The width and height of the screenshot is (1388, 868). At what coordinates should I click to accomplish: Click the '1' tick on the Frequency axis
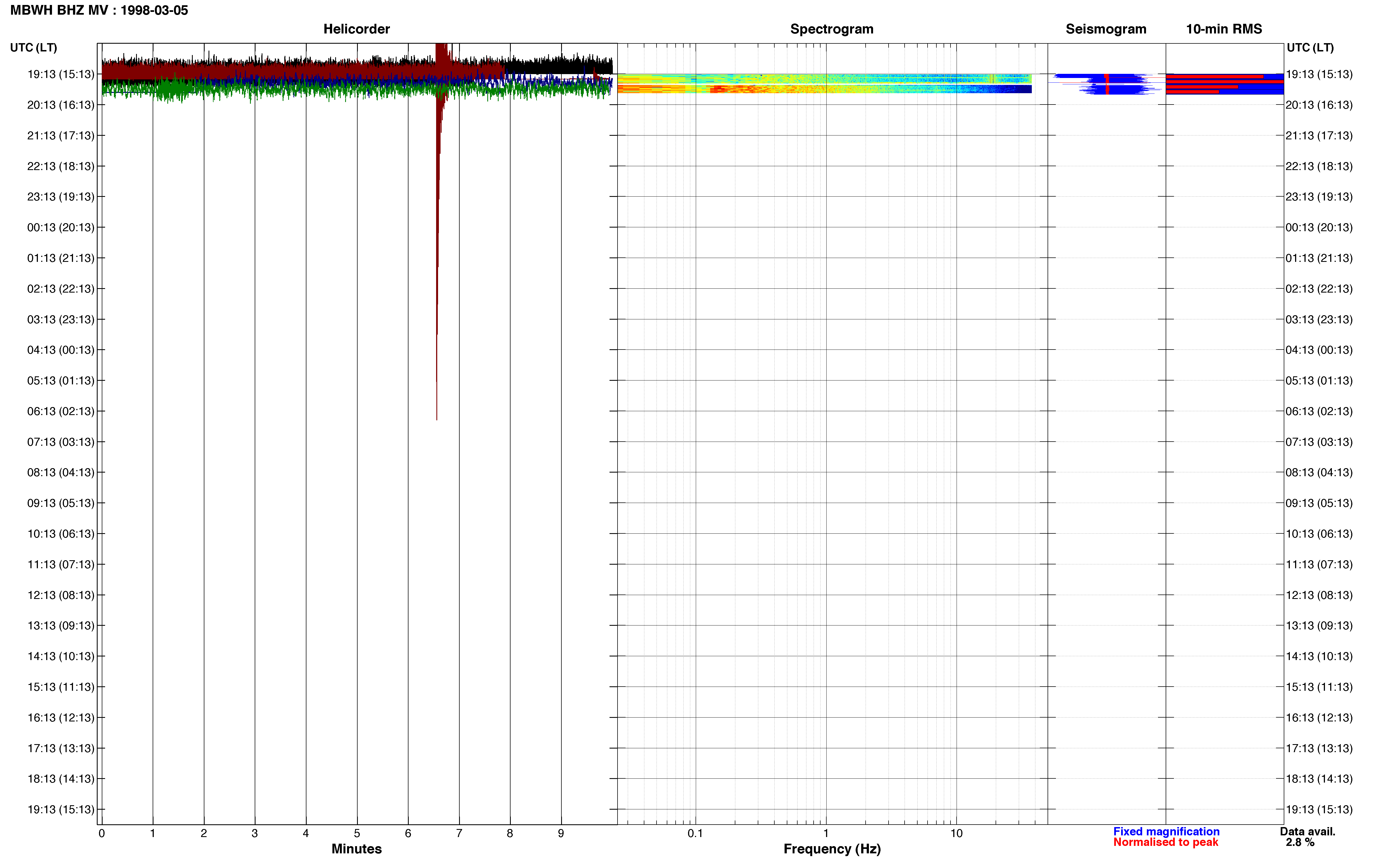pos(826,833)
